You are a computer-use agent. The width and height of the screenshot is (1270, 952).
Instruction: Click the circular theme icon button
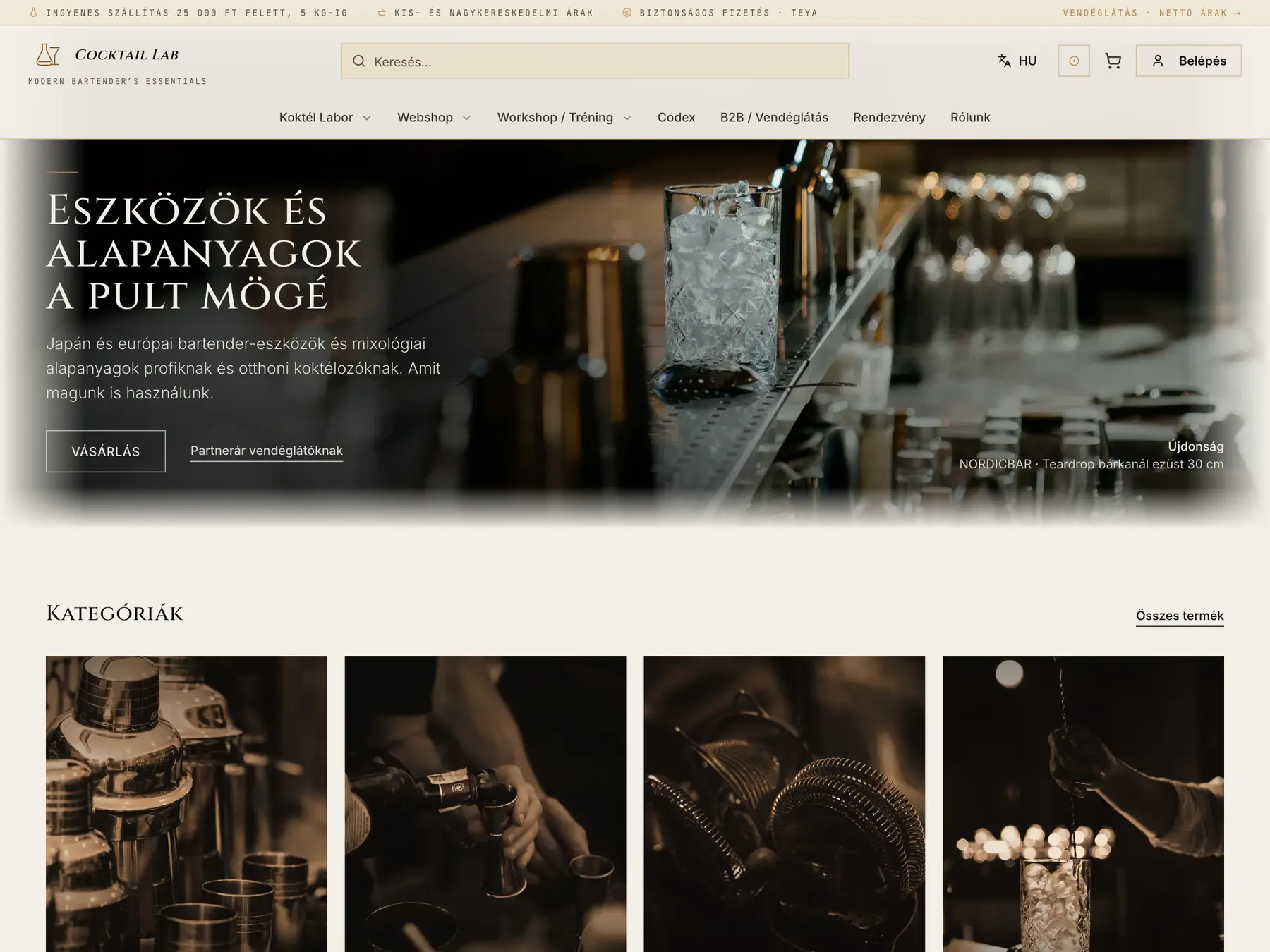click(x=1074, y=61)
